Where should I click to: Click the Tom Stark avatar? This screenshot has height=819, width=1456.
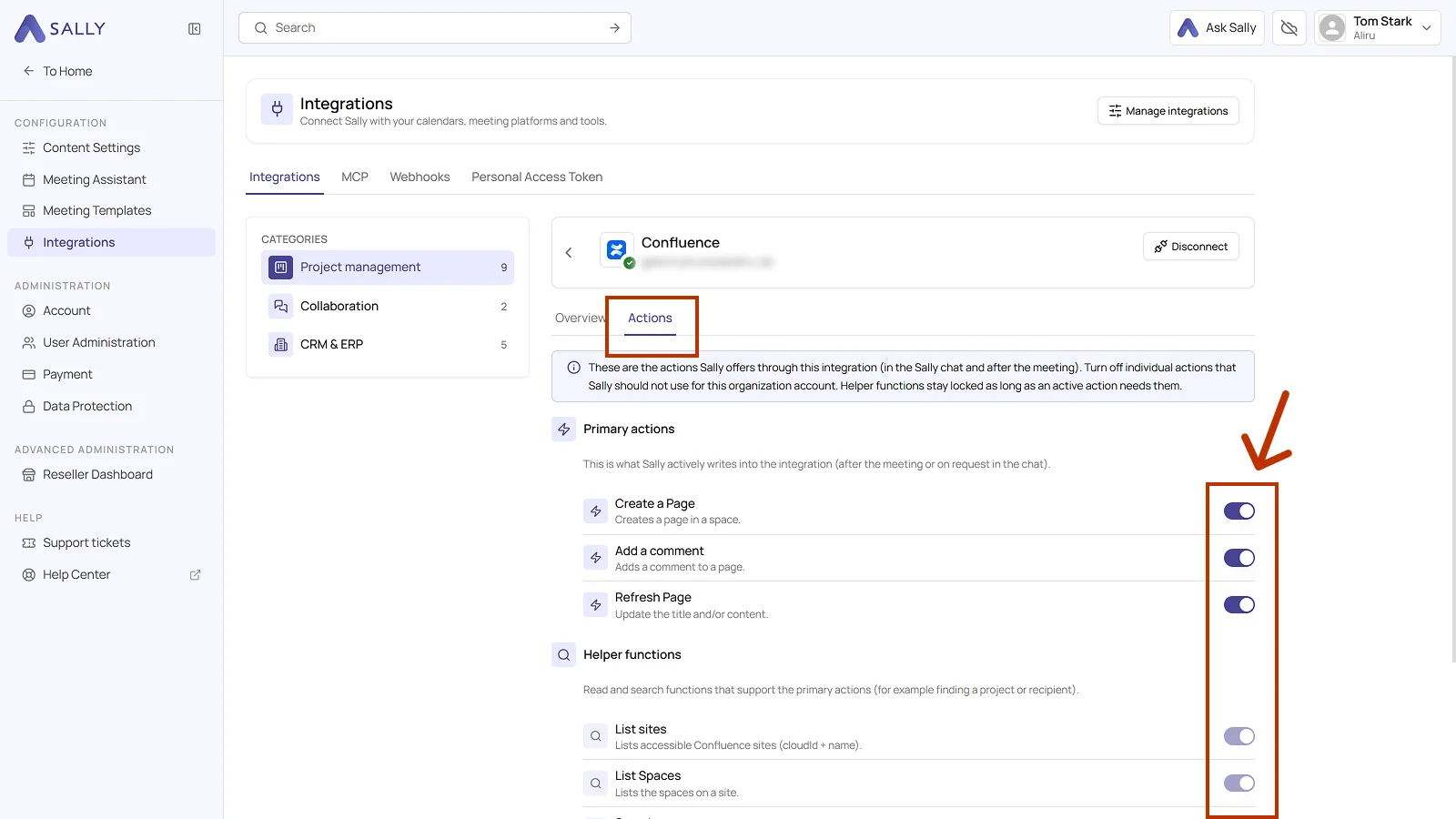tap(1332, 28)
